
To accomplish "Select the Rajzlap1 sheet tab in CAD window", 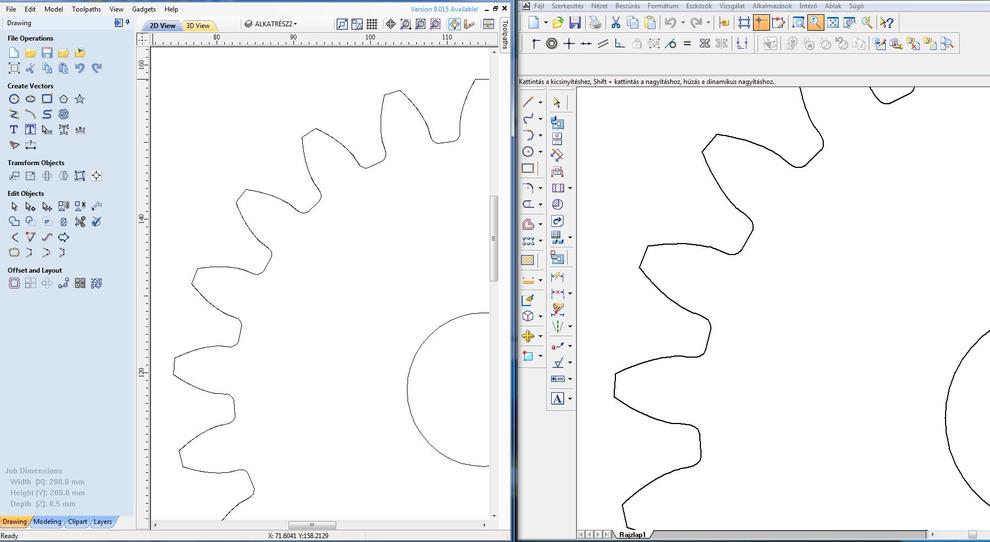I will coord(632,534).
